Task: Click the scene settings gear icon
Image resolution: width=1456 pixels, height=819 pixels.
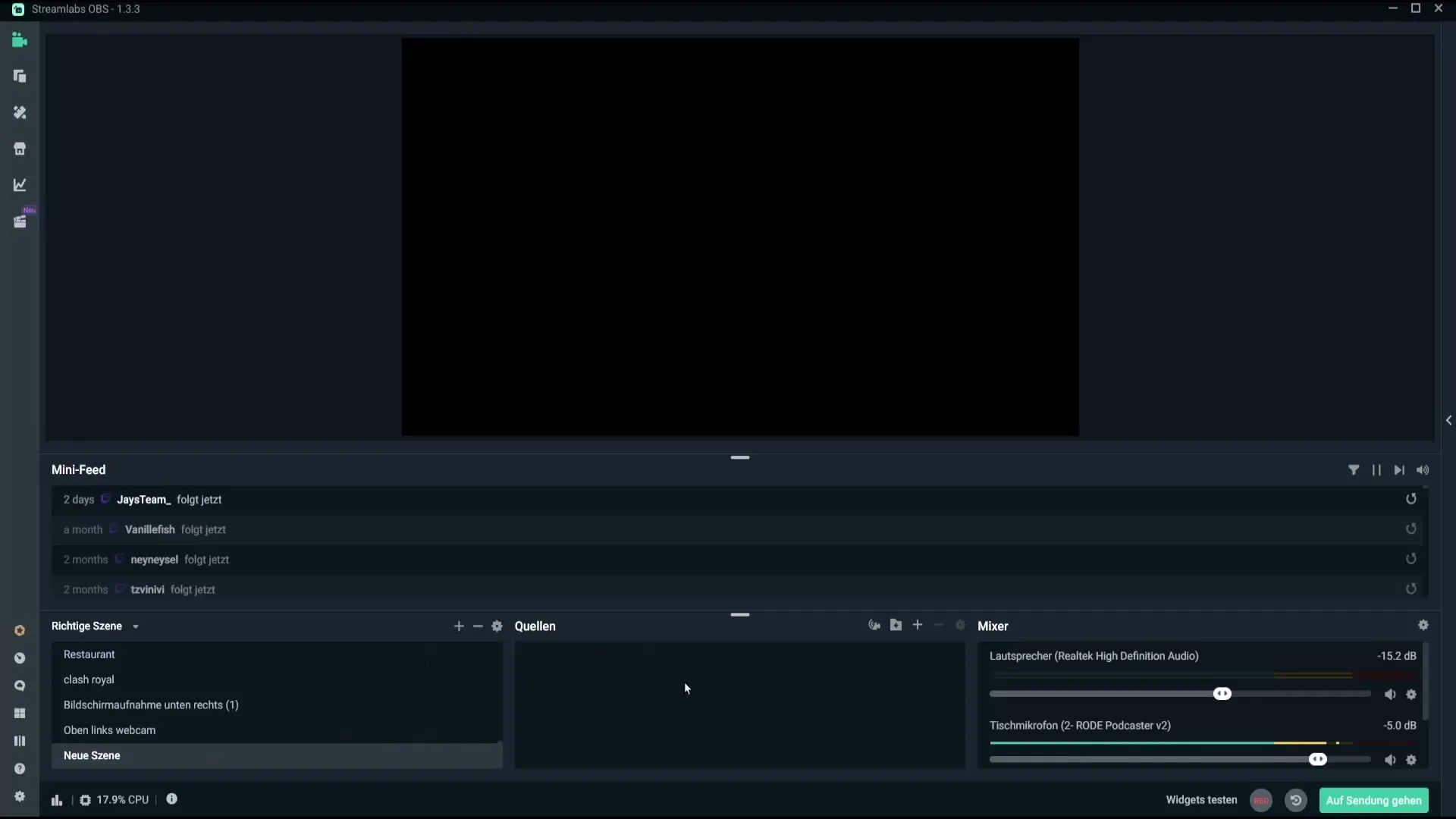Action: (497, 626)
